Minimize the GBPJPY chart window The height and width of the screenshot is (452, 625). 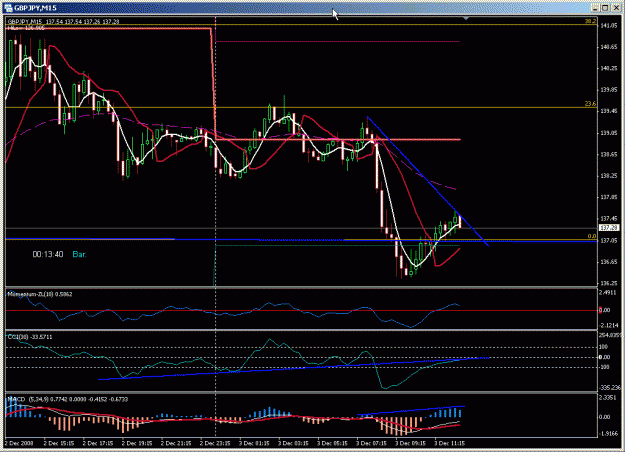click(x=594, y=8)
